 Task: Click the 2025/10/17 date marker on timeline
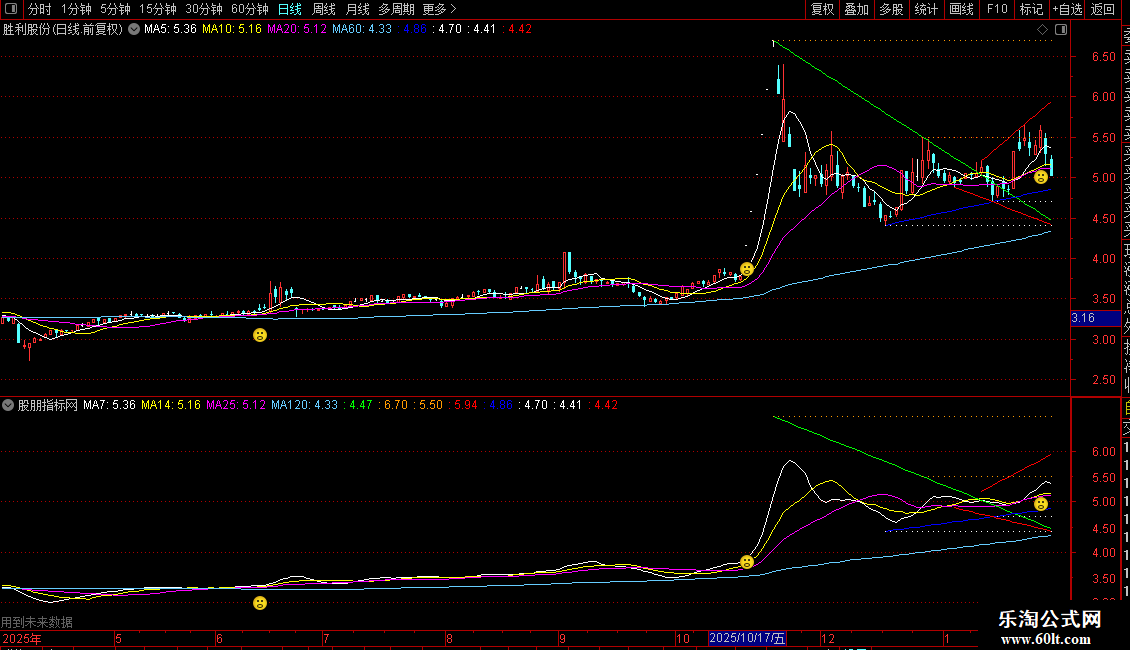coord(748,638)
